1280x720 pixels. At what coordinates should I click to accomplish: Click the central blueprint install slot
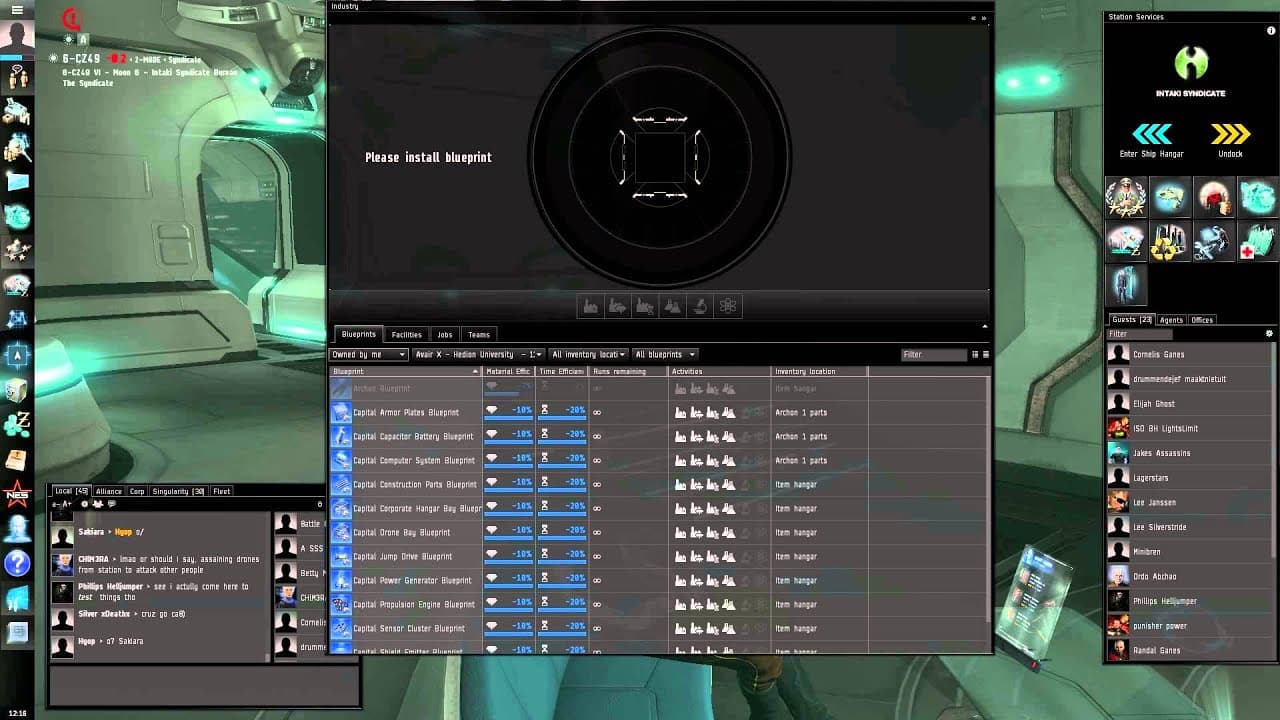pyautogui.click(x=660, y=157)
